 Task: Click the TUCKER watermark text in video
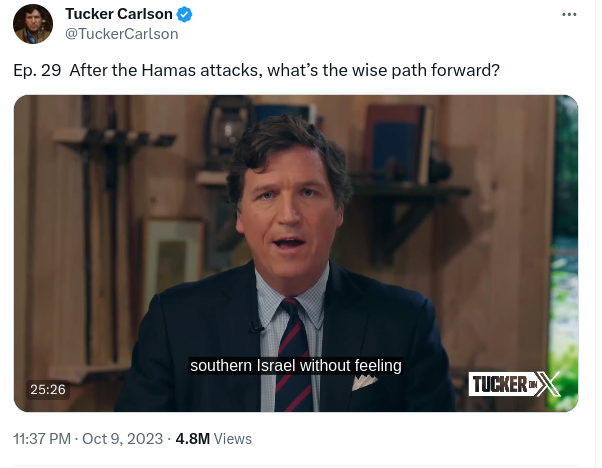[500, 385]
